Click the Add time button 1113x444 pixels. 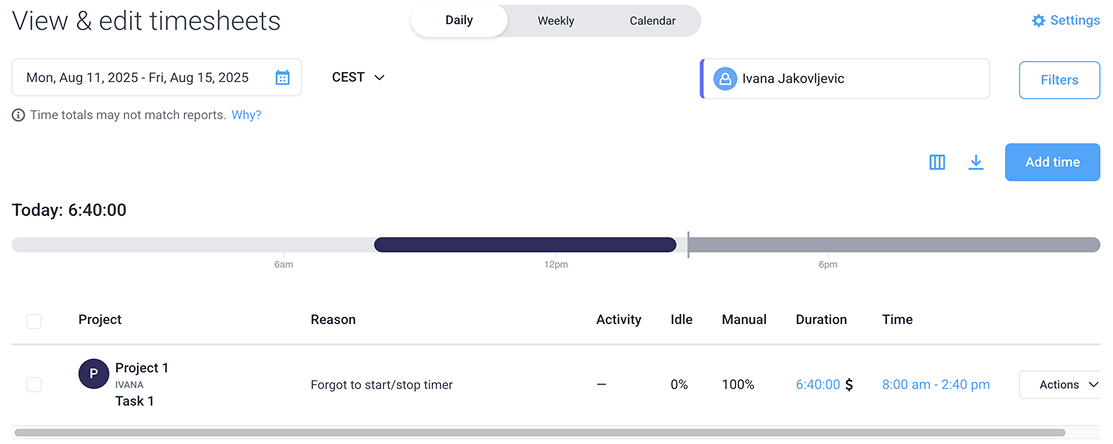tap(1051, 162)
